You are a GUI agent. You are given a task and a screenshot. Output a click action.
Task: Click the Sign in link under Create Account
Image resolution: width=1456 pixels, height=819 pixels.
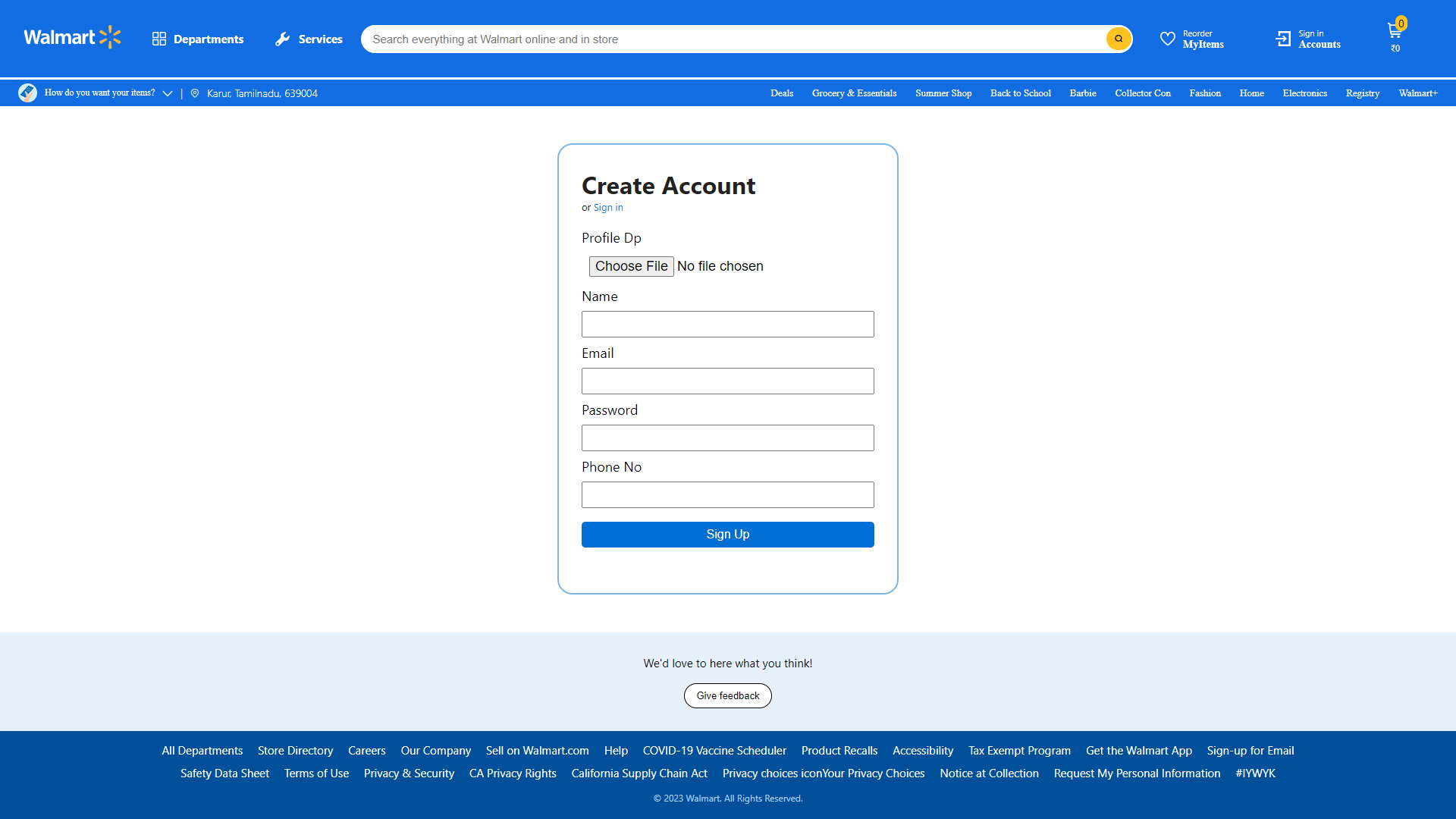tap(608, 208)
